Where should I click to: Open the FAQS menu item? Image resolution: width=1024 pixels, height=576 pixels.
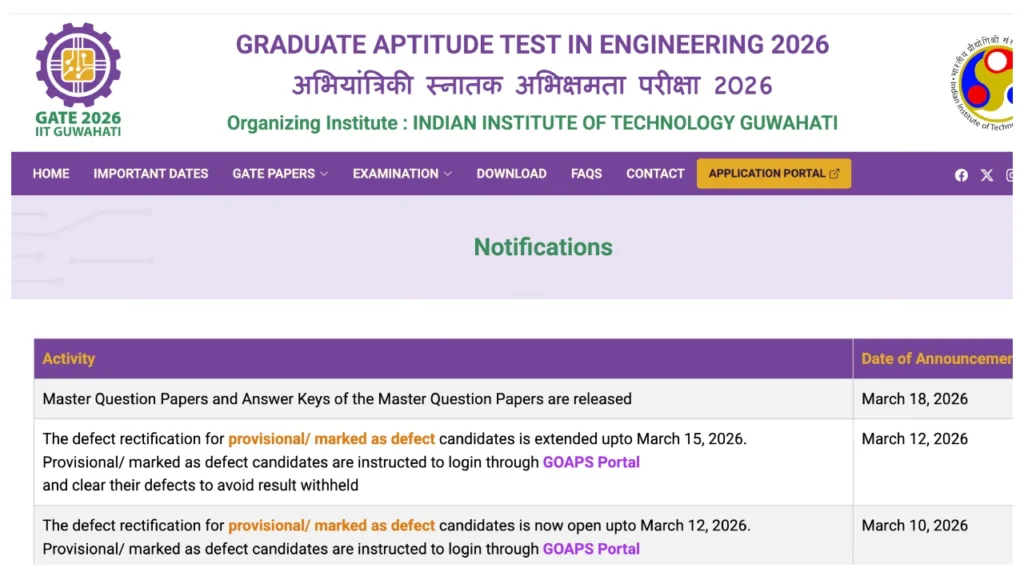click(586, 173)
